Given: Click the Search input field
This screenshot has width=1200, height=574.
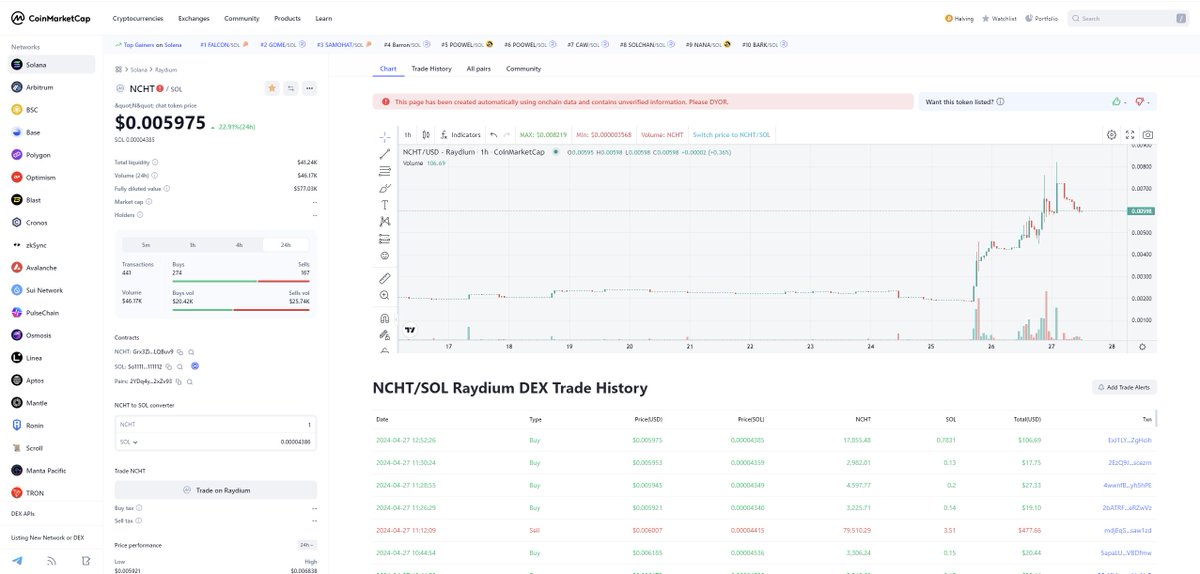Looking at the screenshot, I should 1127,18.
